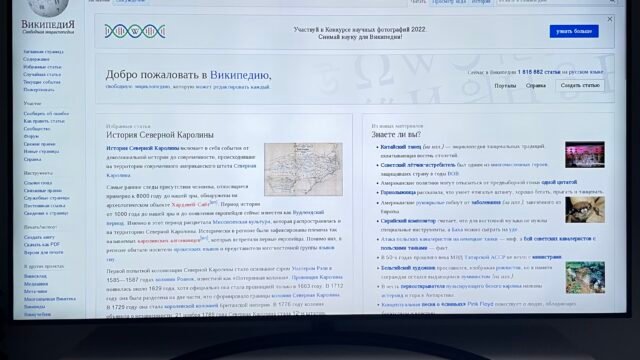
Task: Open 'Новые страницы' in the sidebar
Action: [x=41, y=151]
